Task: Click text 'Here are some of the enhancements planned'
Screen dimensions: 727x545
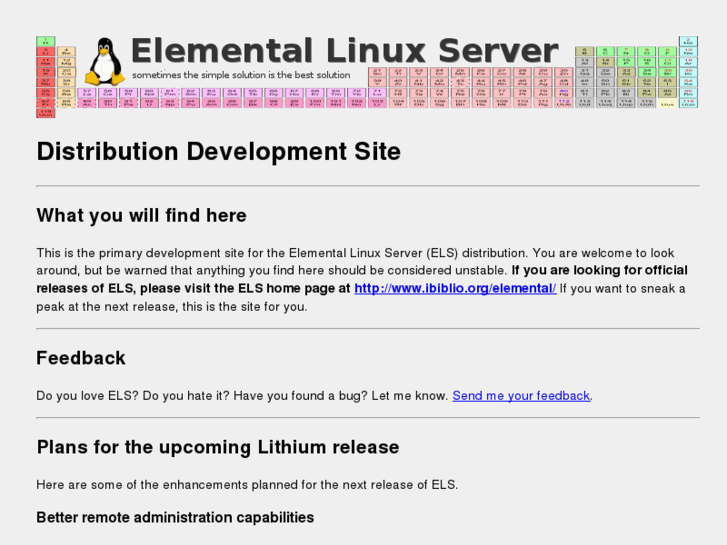Action: tap(167, 485)
